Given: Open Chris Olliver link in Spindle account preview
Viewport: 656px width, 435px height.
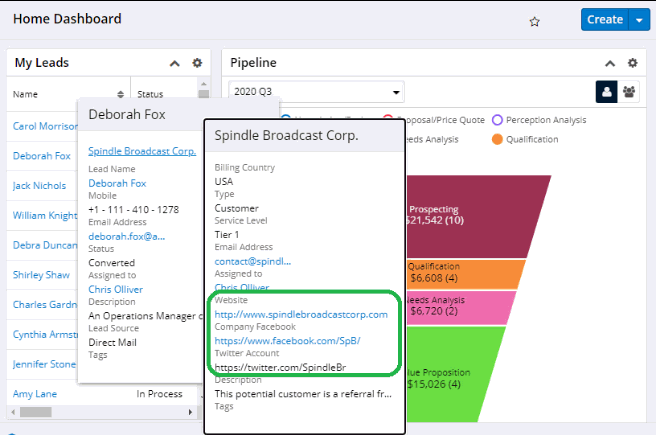Looking at the screenshot, I should 242,287.
